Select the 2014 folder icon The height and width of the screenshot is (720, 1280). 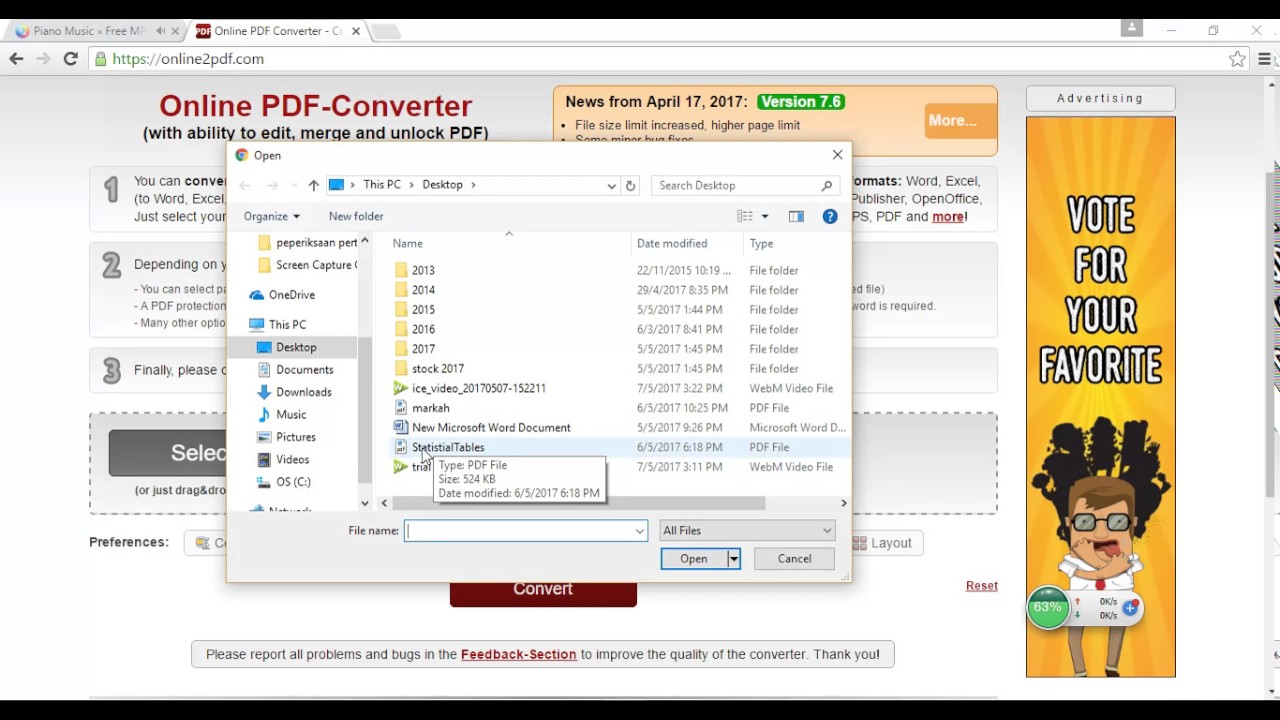point(401,290)
